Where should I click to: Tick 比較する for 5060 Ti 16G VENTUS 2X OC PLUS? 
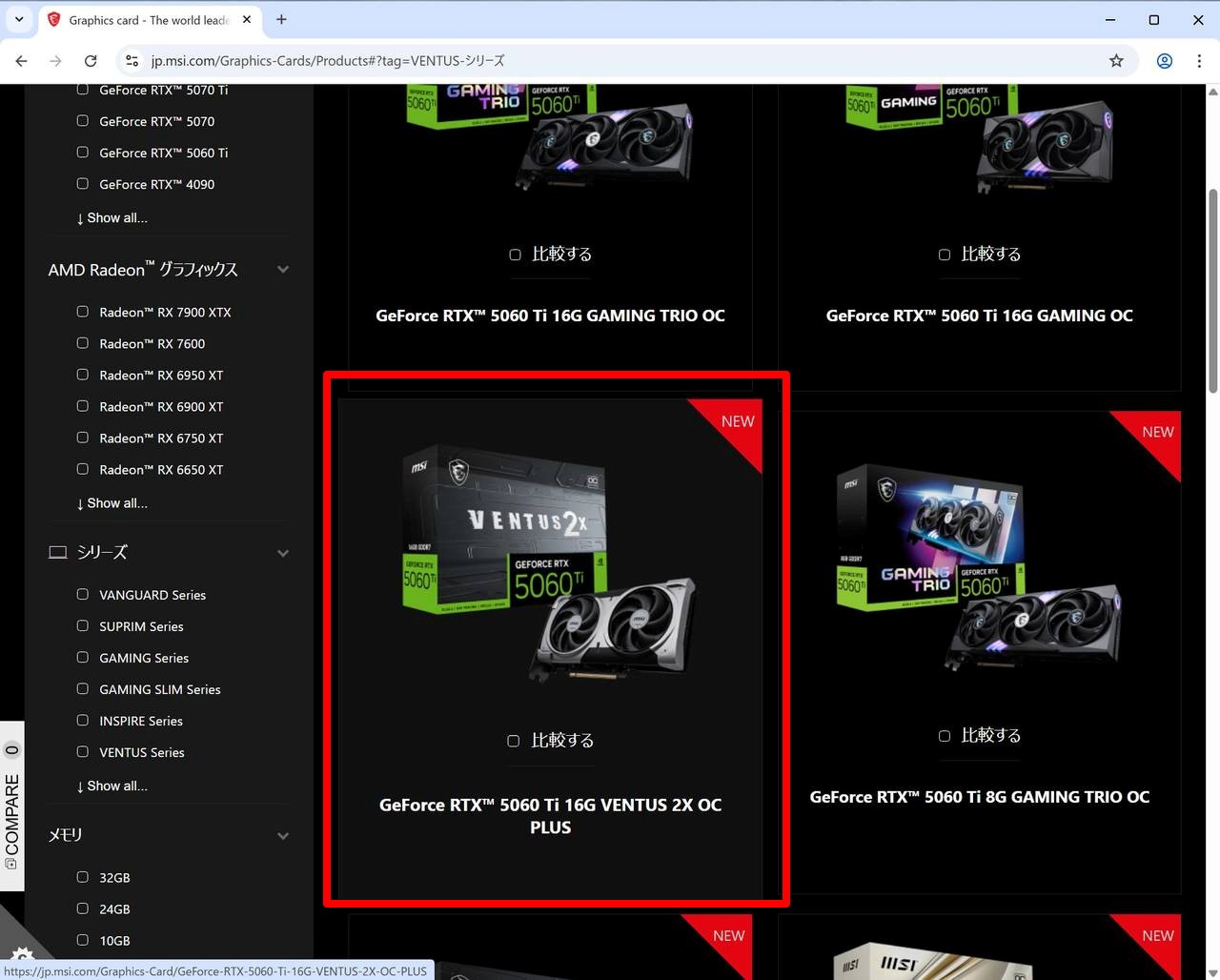coord(514,741)
